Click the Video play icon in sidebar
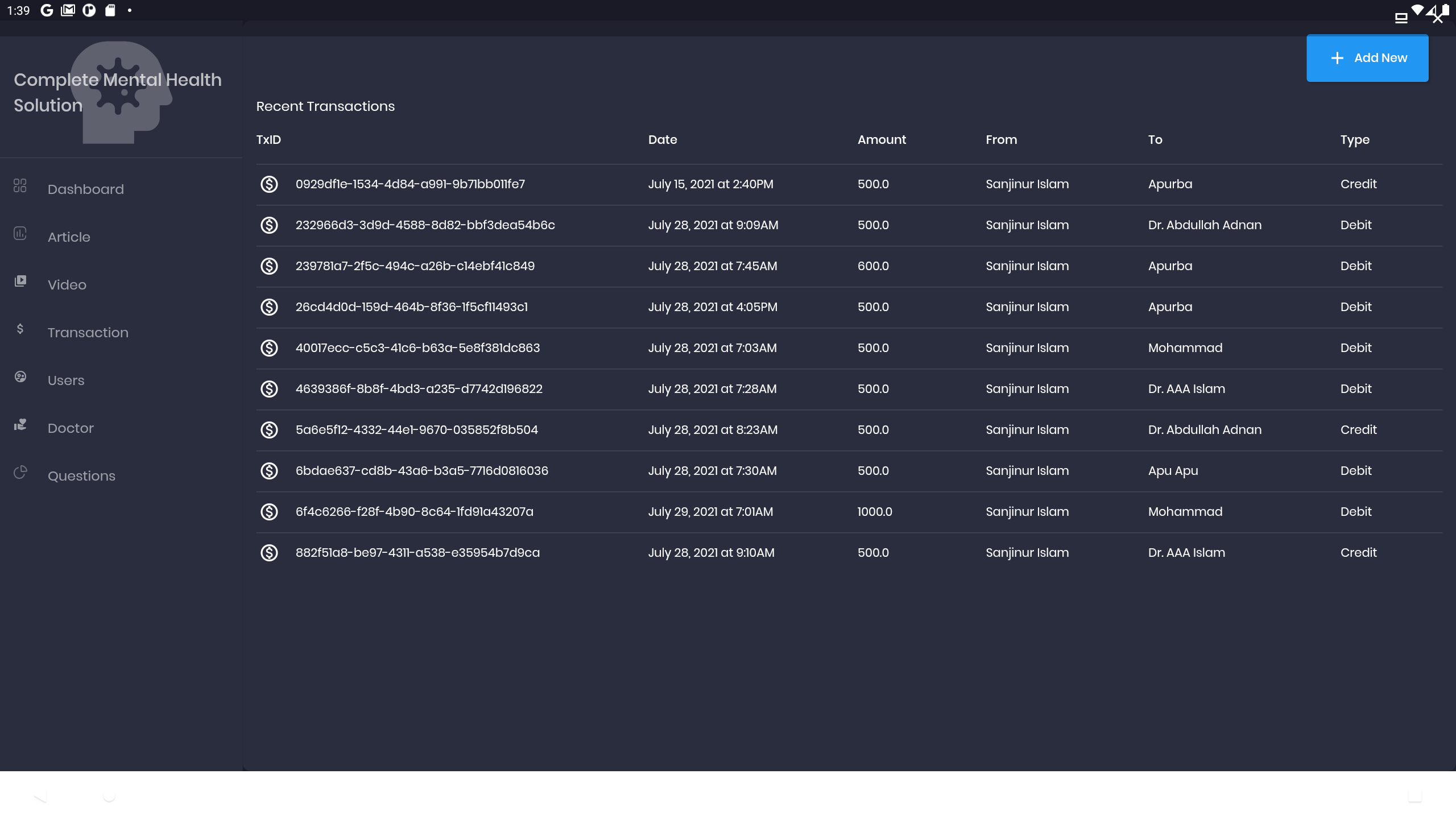Viewport: 1456px width, 819px height. [x=20, y=281]
